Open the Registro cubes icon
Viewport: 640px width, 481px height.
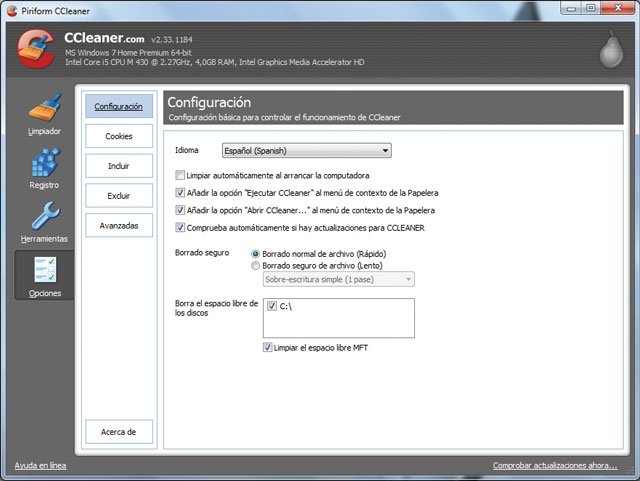coord(46,162)
